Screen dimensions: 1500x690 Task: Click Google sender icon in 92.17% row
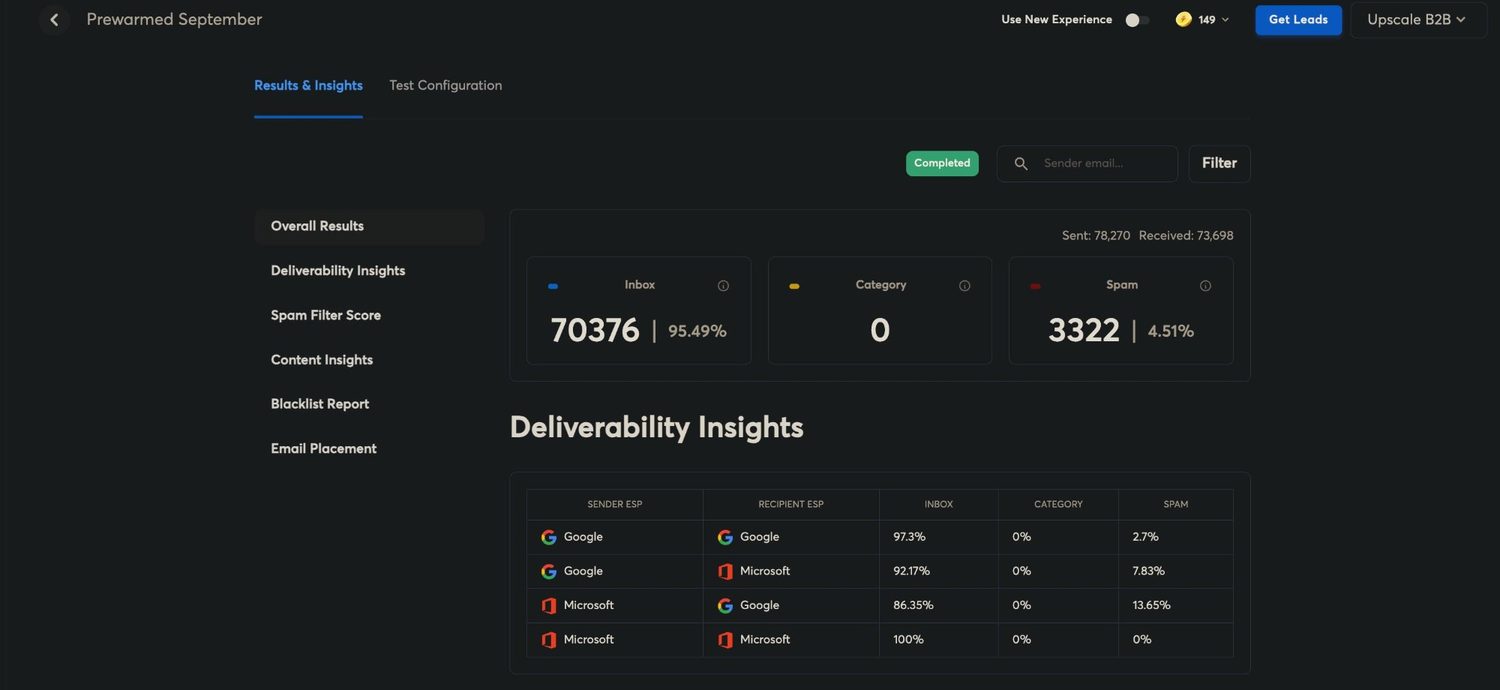[x=549, y=571]
